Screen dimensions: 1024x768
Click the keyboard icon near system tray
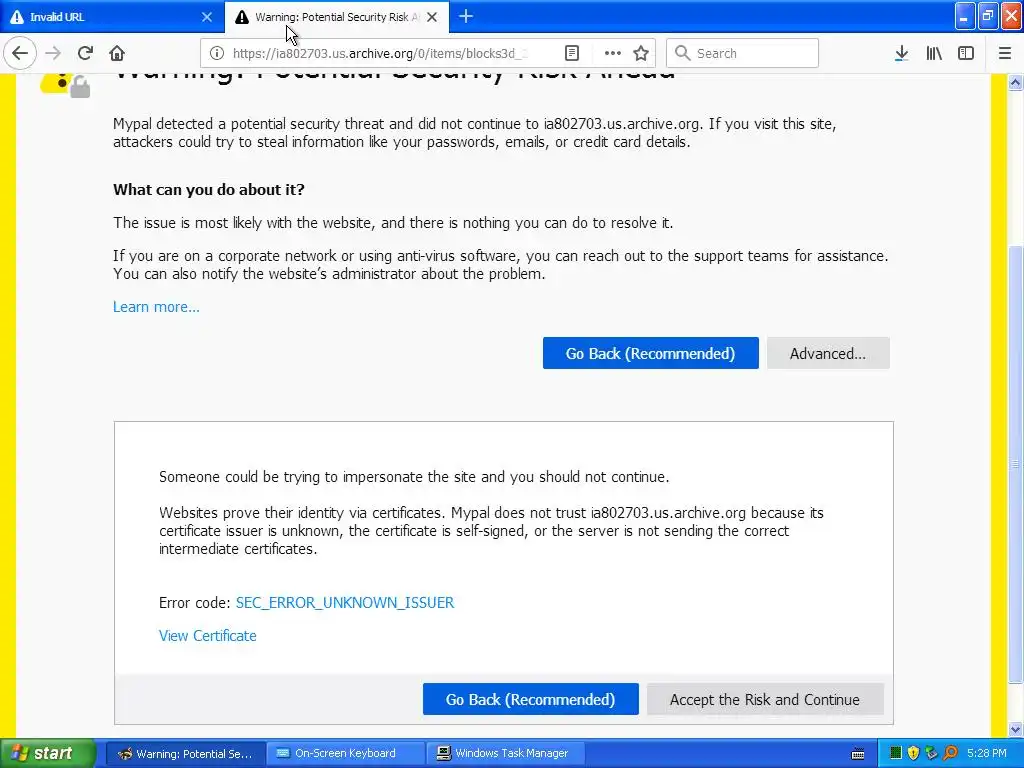pyautogui.click(x=858, y=754)
